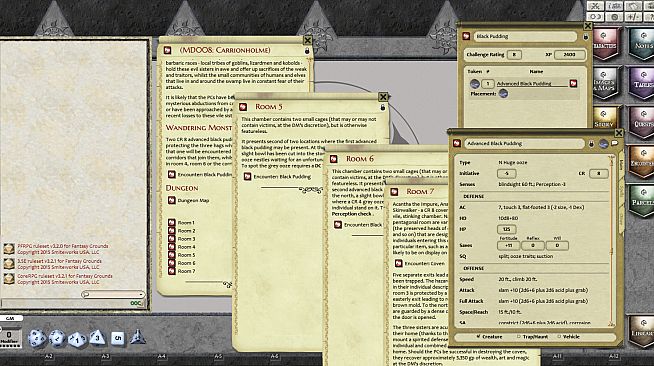Image resolution: width=654 pixels, height=366 pixels.
Task: Roll the die showing 3
Action: pyautogui.click(x=97, y=337)
